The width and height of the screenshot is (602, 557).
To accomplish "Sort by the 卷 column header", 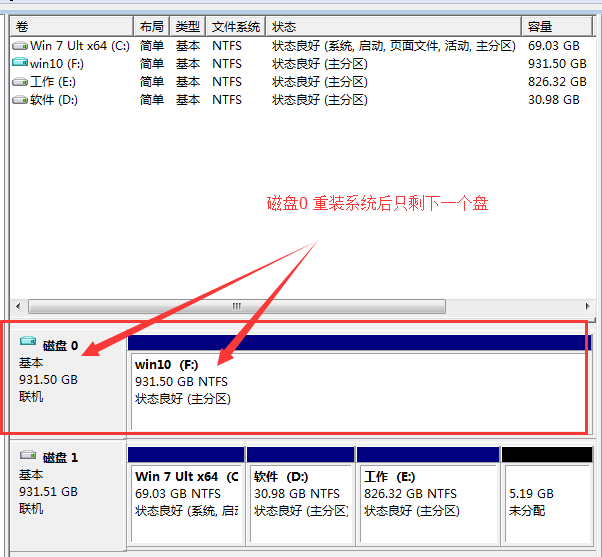I will click(x=72, y=26).
